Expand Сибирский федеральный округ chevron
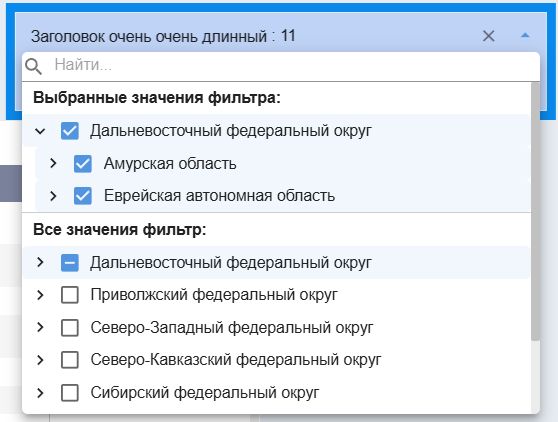Screen dimensions: 558x422 click(40, 393)
